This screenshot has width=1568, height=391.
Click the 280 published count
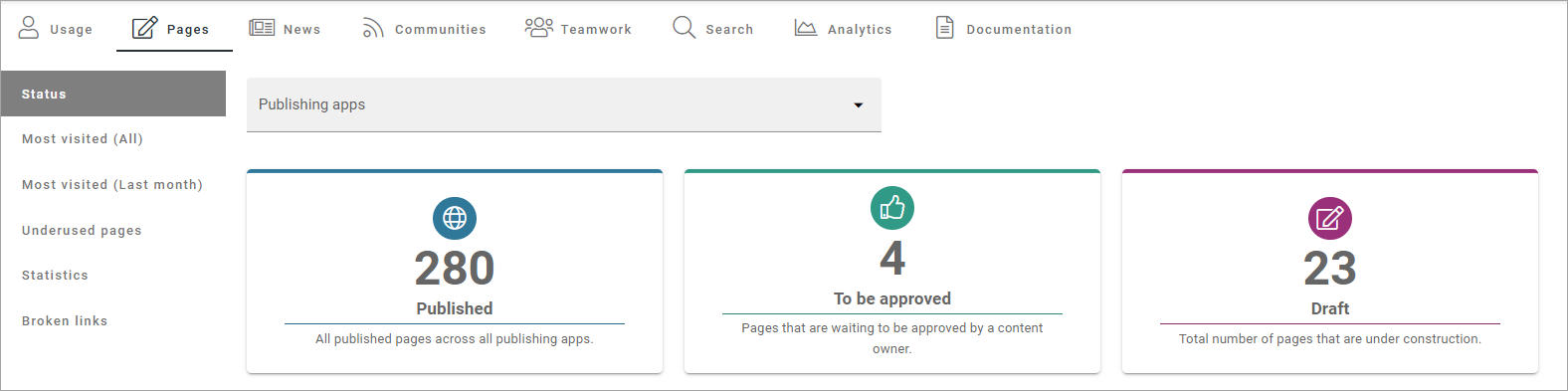coord(455,269)
